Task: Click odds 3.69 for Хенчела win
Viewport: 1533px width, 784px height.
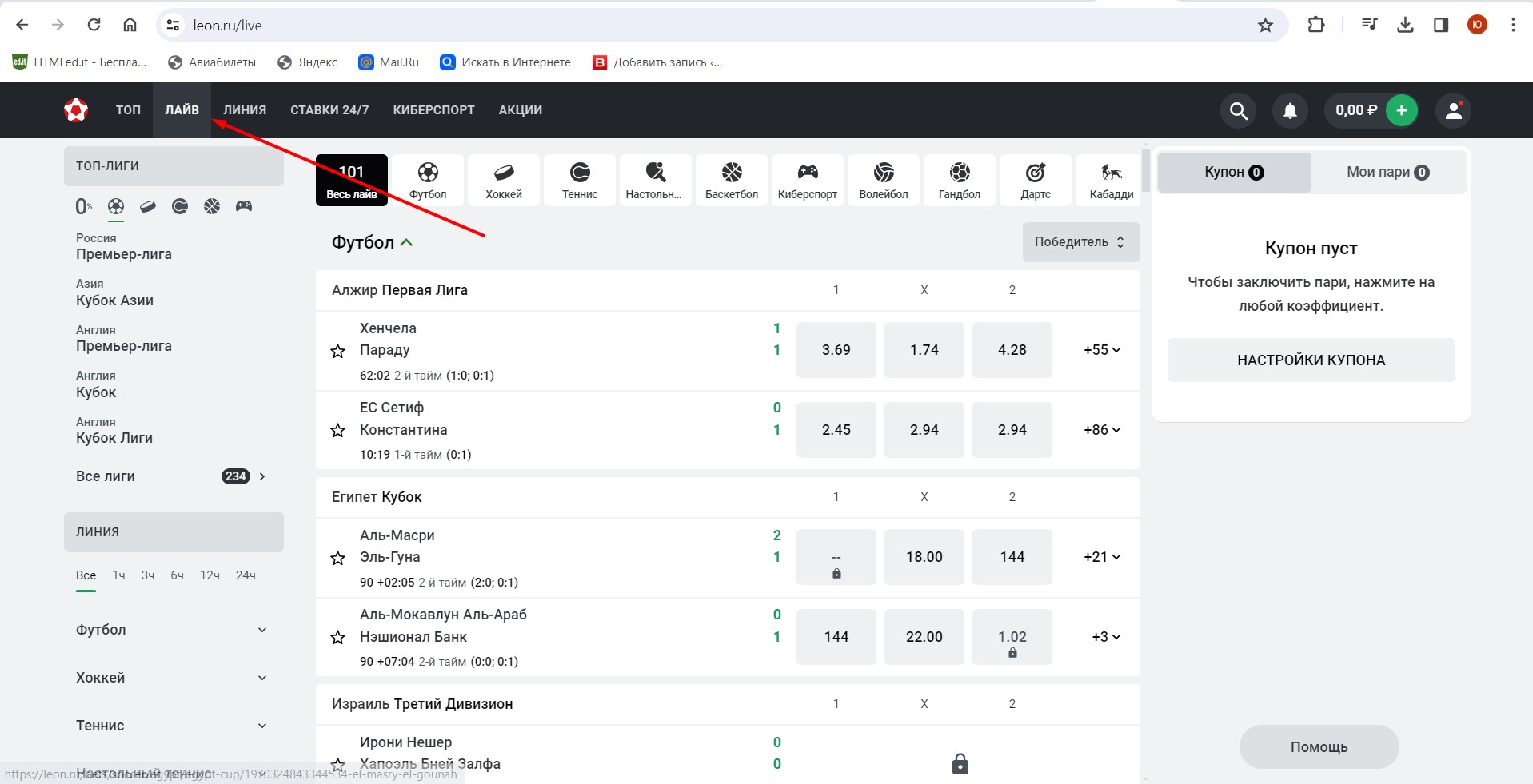Action: point(836,350)
